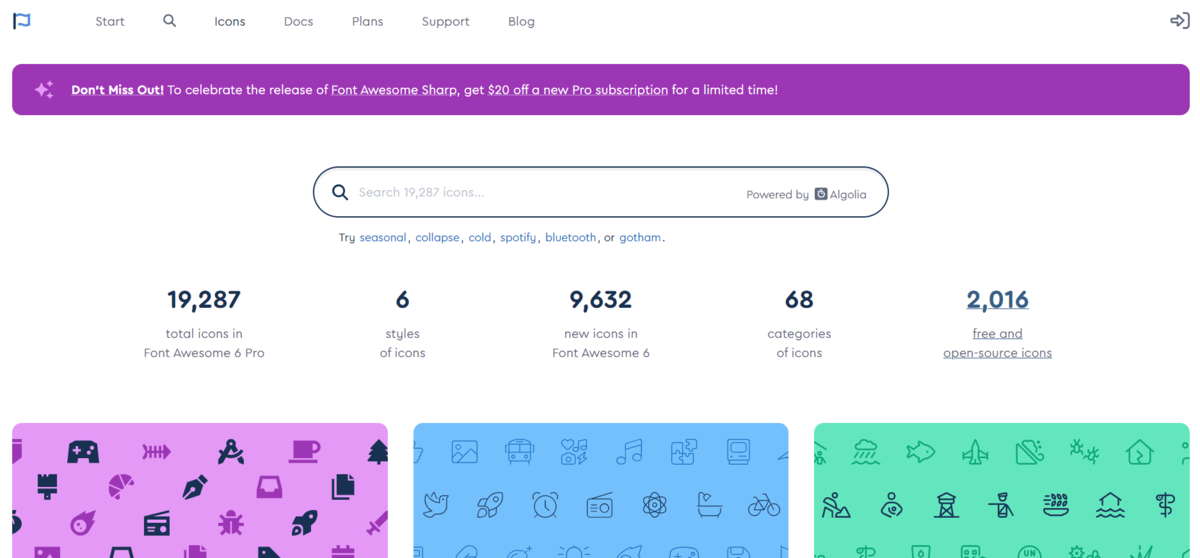This screenshot has height=558, width=1200.
Task: Try the bluetooth search suggestion
Action: pos(571,238)
